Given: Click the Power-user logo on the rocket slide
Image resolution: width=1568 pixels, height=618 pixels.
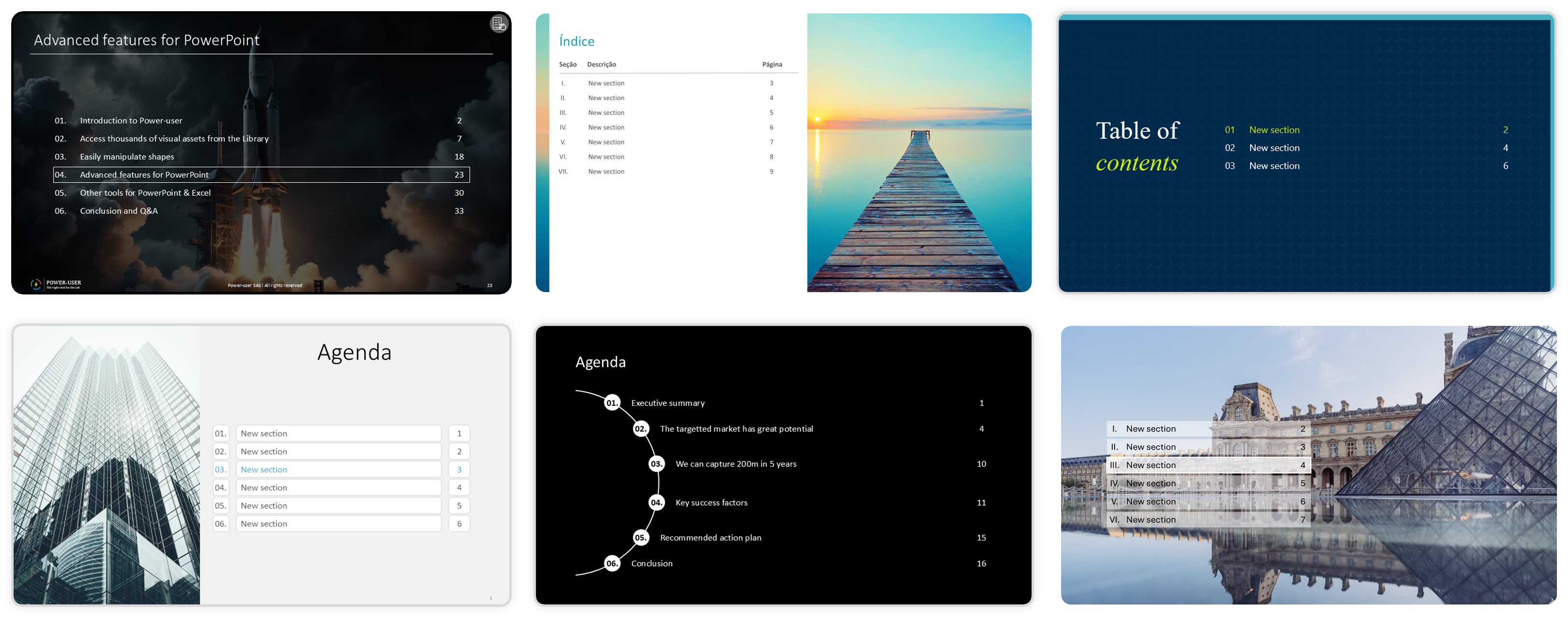Looking at the screenshot, I should pyautogui.click(x=56, y=284).
